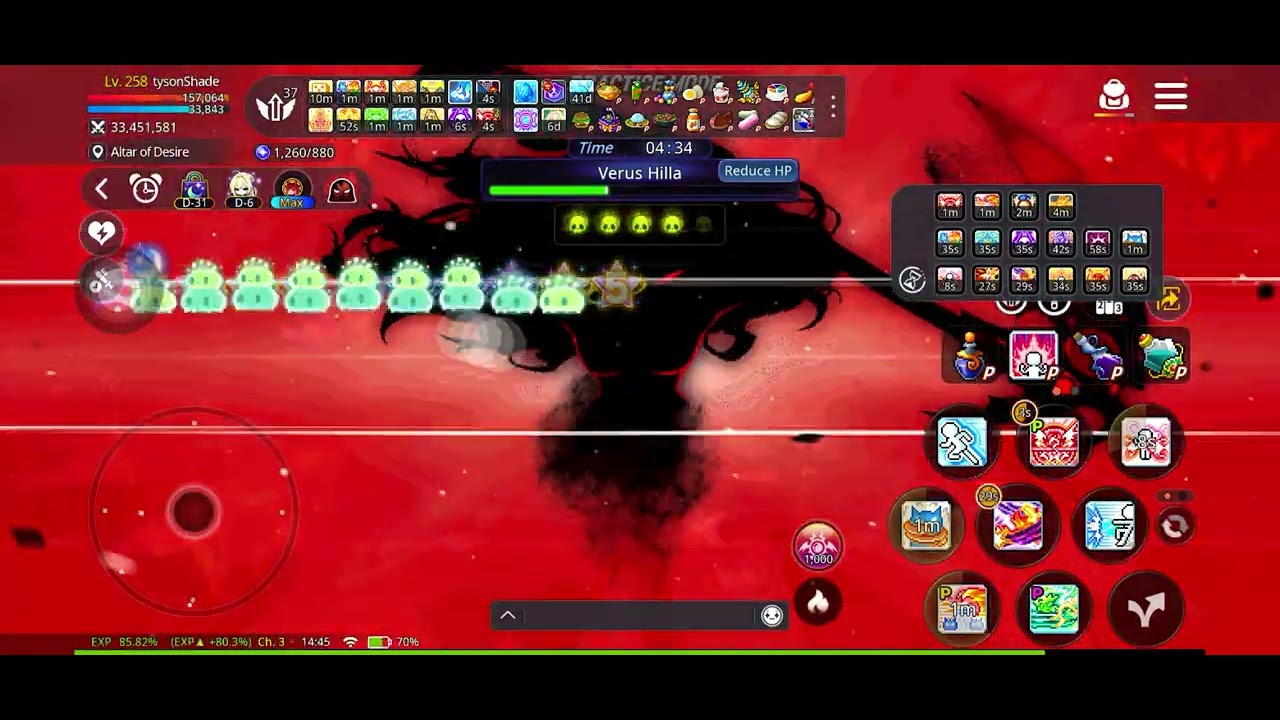Screen dimensions: 1280x720
Task: Expand the chat window up arrow
Action: point(508,616)
